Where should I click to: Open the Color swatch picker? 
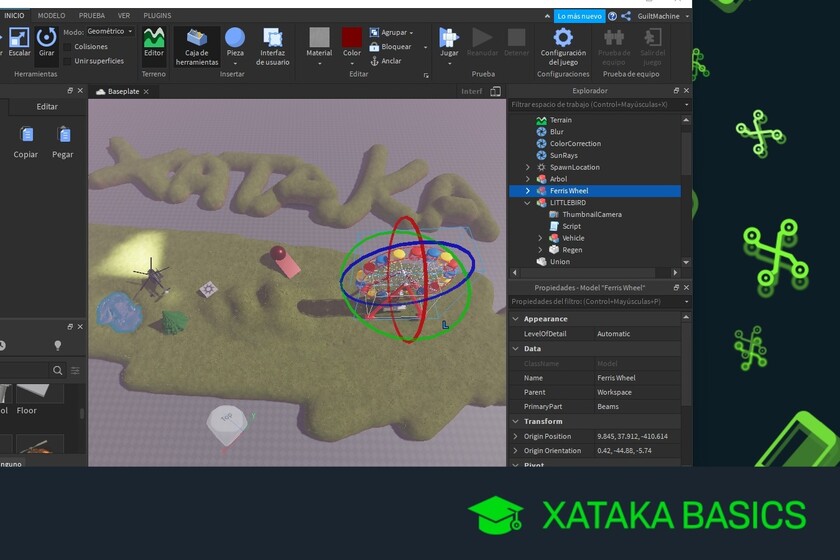[352, 44]
